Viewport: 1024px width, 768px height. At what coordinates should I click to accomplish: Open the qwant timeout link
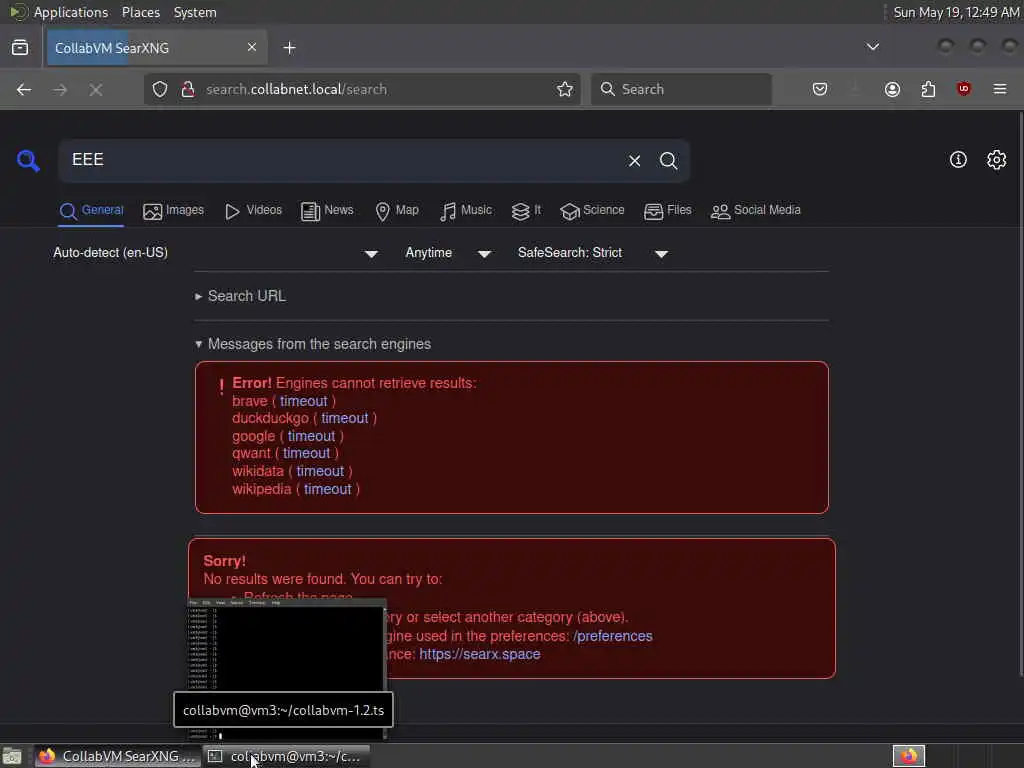coord(306,453)
